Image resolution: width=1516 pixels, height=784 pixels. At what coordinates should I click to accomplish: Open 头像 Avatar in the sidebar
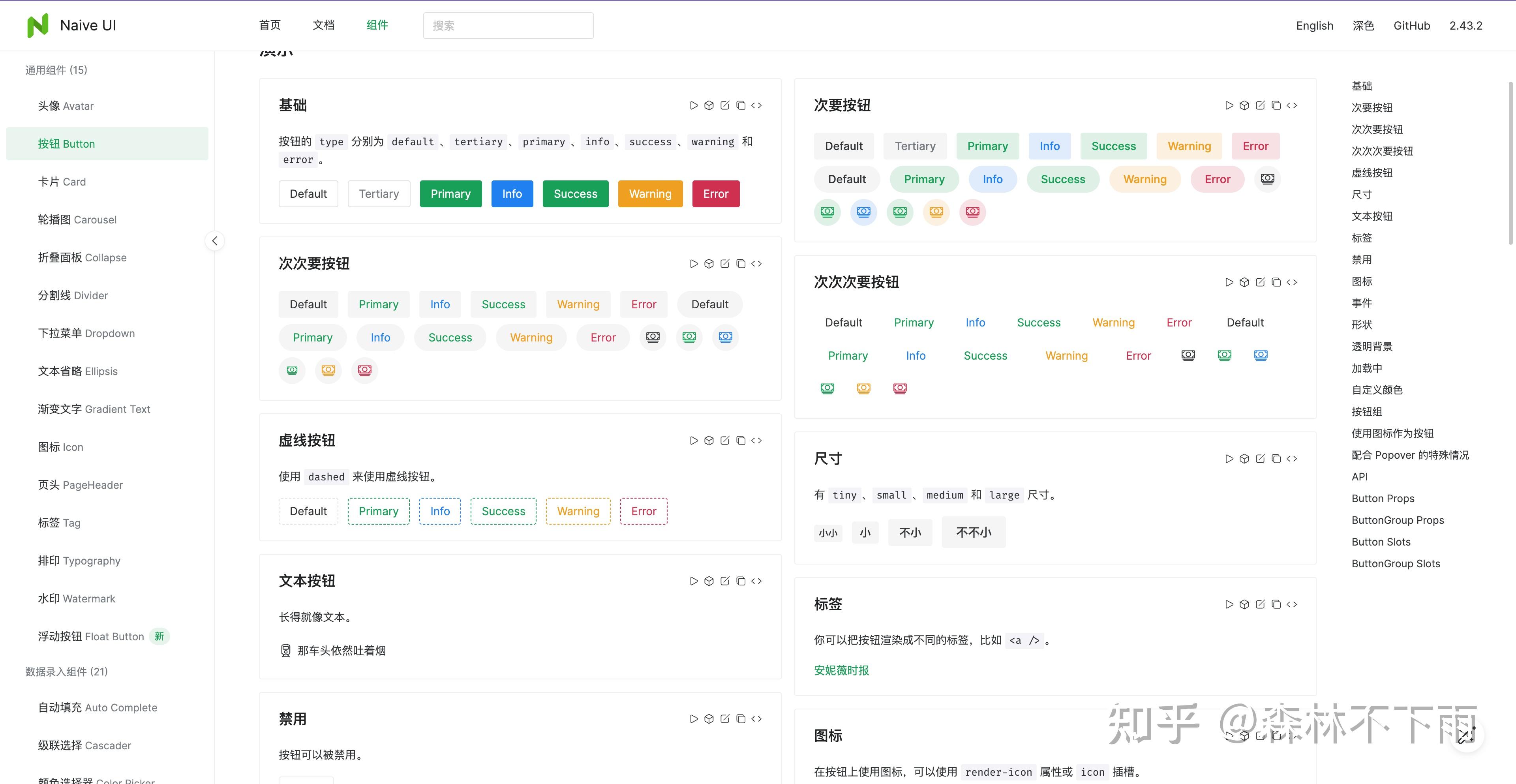tap(107, 106)
